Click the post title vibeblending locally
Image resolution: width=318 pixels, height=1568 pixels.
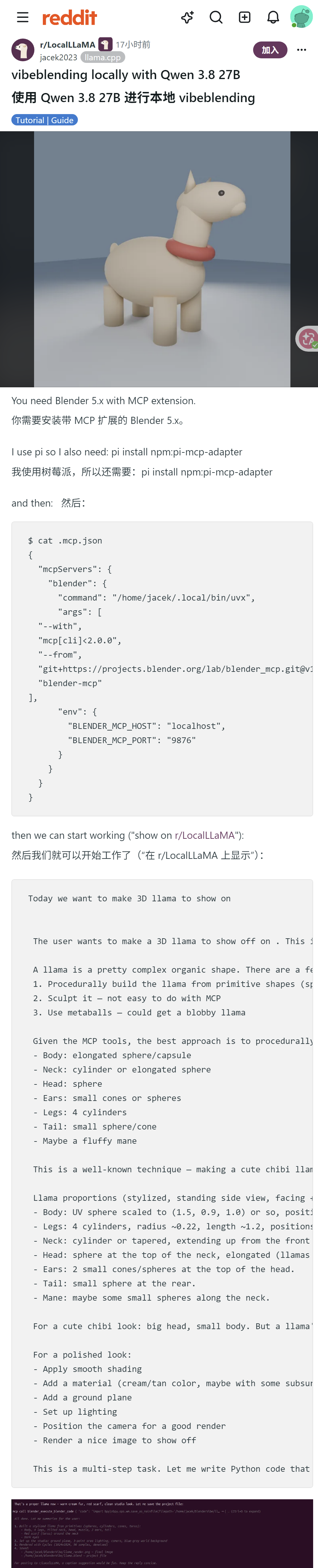(126, 75)
